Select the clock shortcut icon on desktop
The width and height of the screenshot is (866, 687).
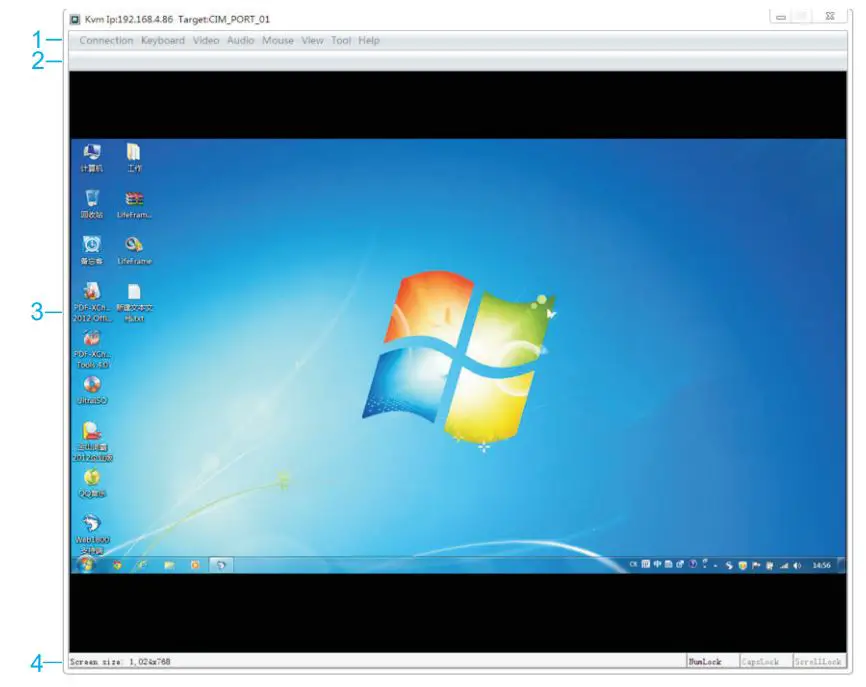(92, 251)
